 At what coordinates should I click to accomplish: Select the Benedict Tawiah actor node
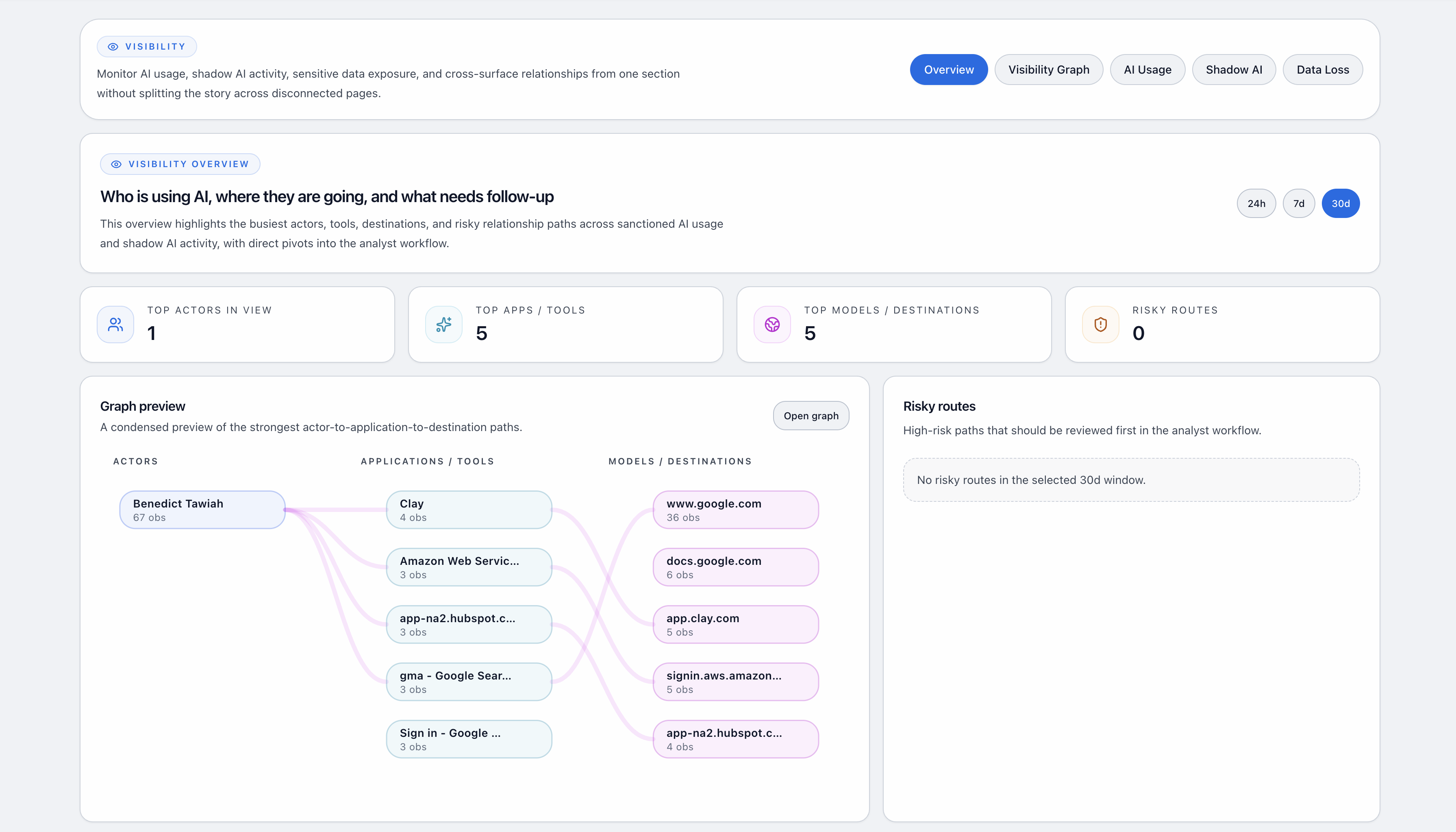(x=202, y=509)
